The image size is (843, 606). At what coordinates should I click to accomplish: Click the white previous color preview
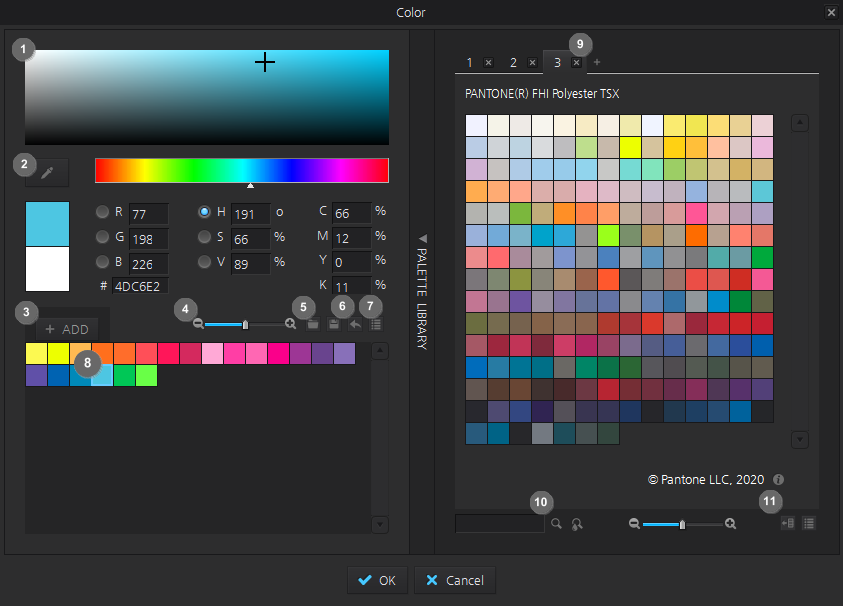point(47,269)
